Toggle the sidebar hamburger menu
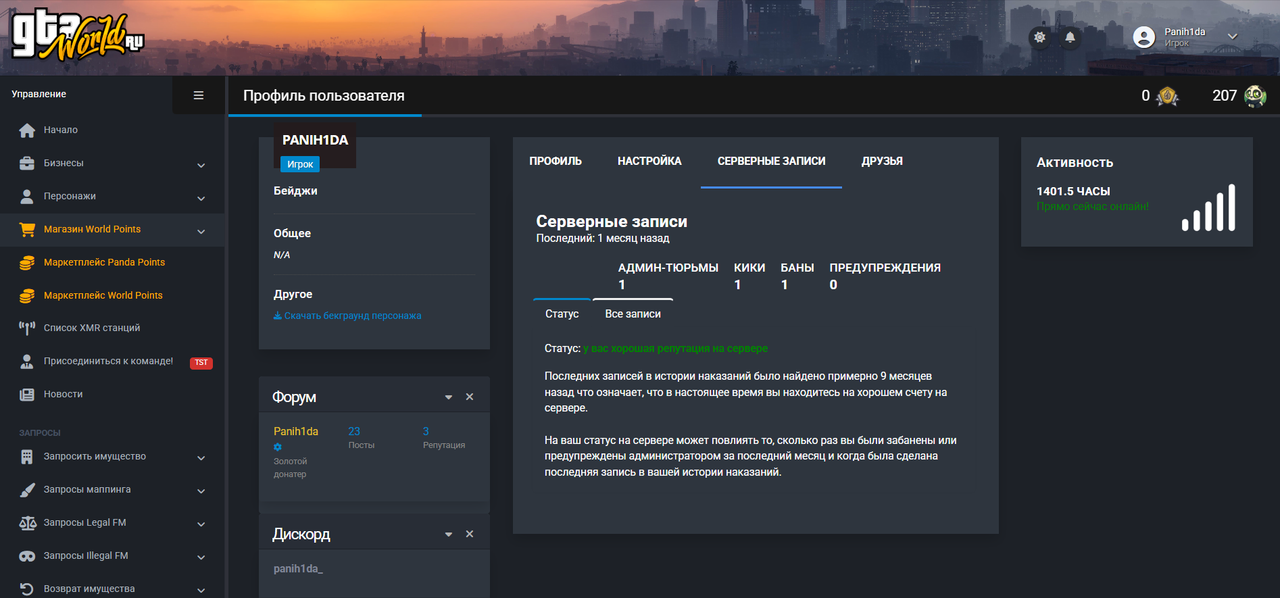 198,95
